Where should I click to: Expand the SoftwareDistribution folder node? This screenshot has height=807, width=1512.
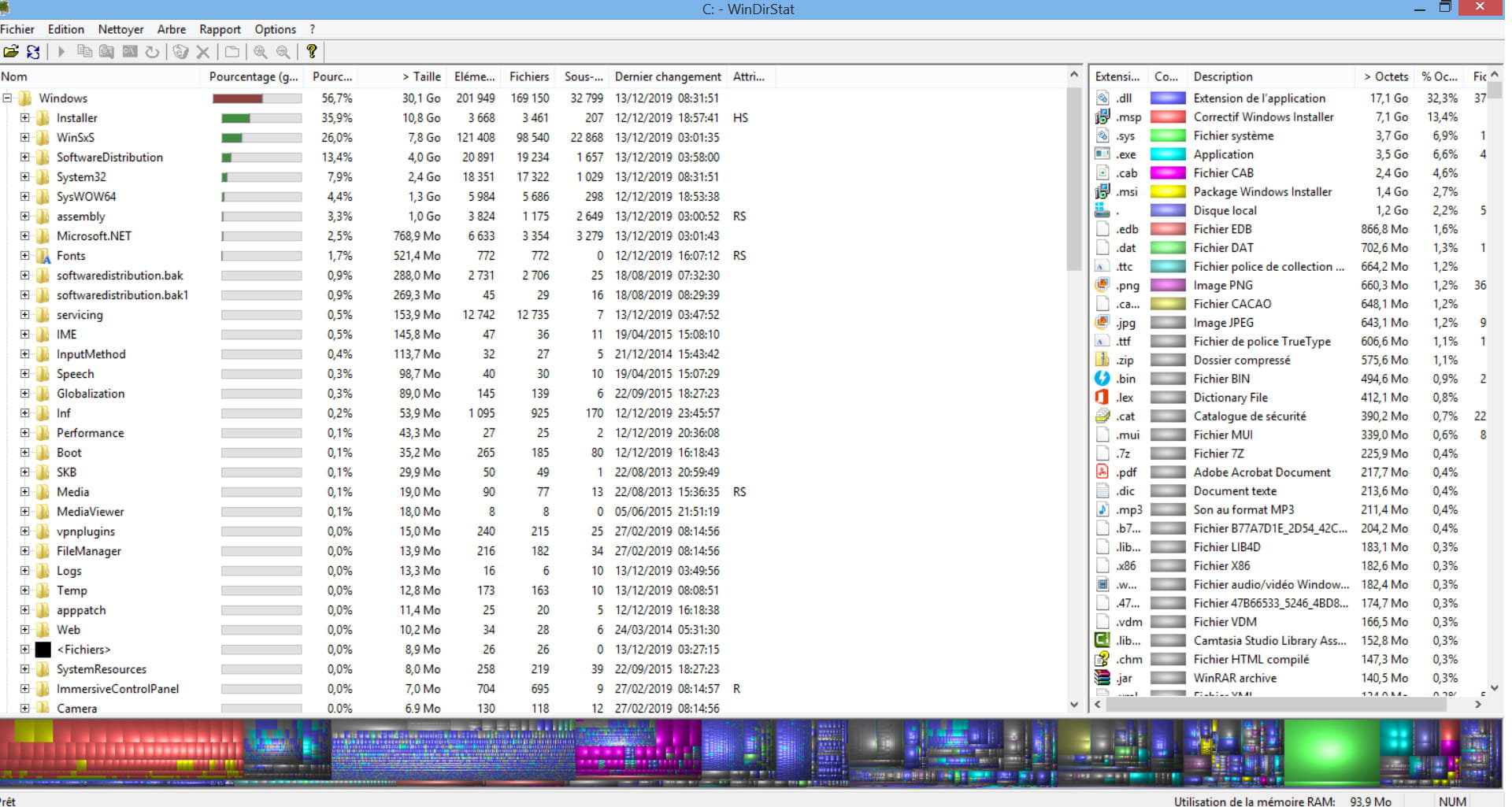pyautogui.click(x=24, y=157)
